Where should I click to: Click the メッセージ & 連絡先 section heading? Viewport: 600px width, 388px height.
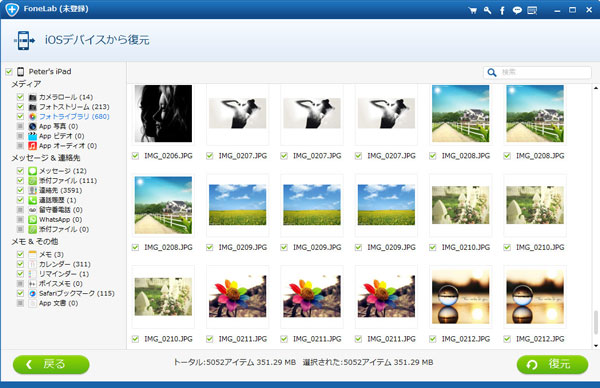point(46,158)
